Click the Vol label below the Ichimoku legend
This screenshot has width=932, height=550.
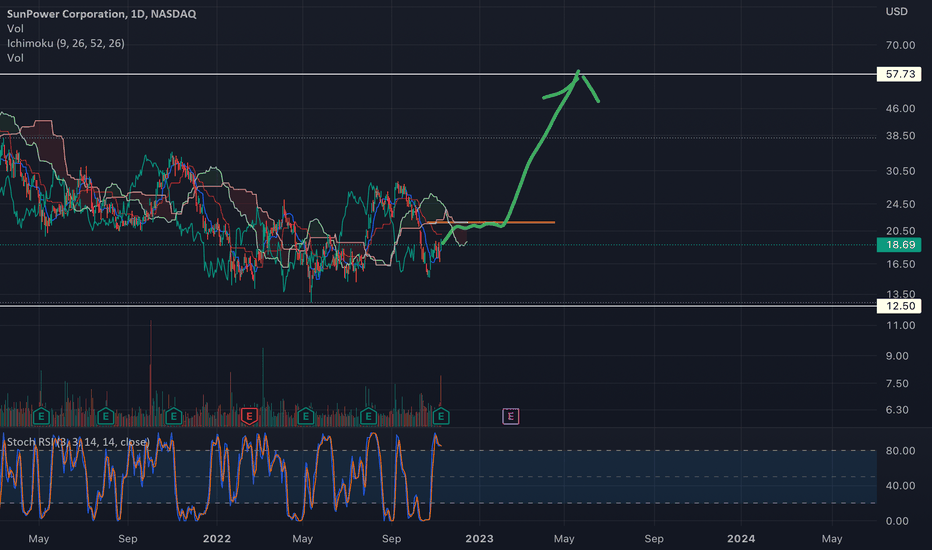pyautogui.click(x=15, y=58)
